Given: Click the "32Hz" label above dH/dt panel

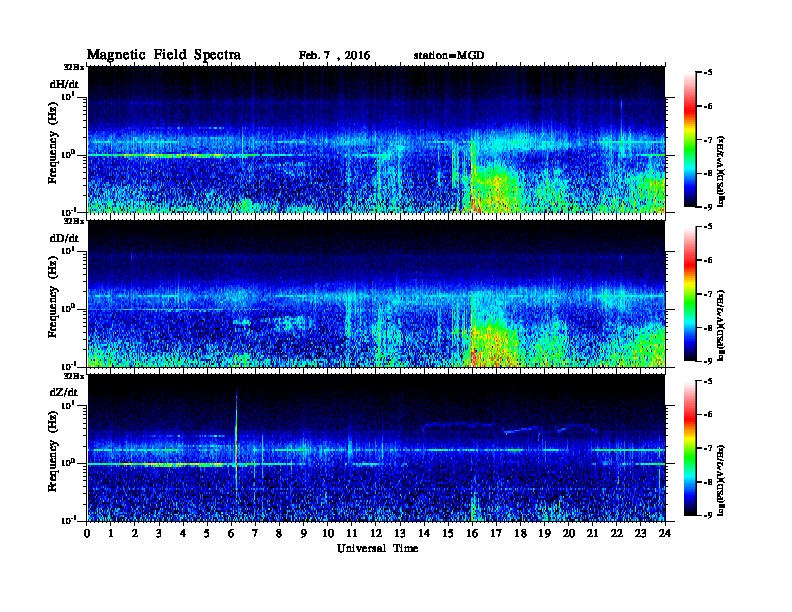Looking at the screenshot, I should pos(74,67).
